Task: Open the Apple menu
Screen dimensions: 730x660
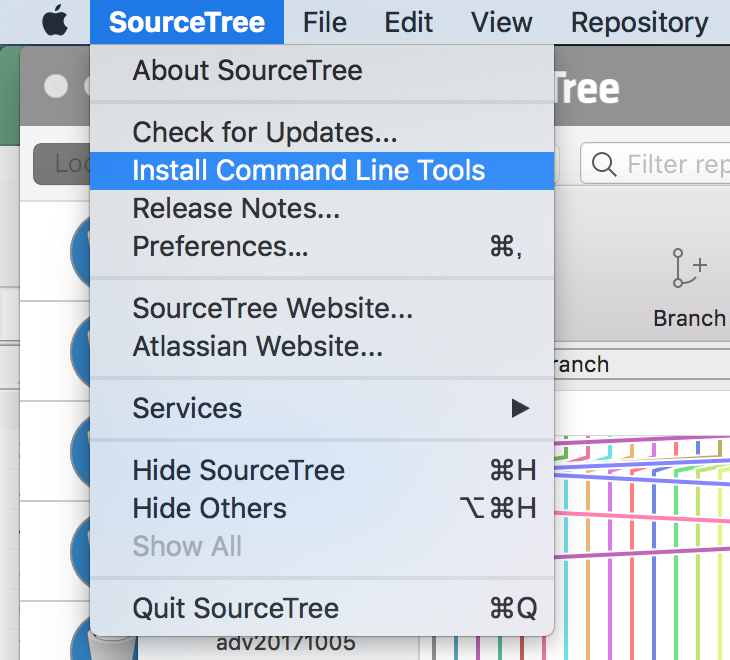Action: tap(54, 21)
